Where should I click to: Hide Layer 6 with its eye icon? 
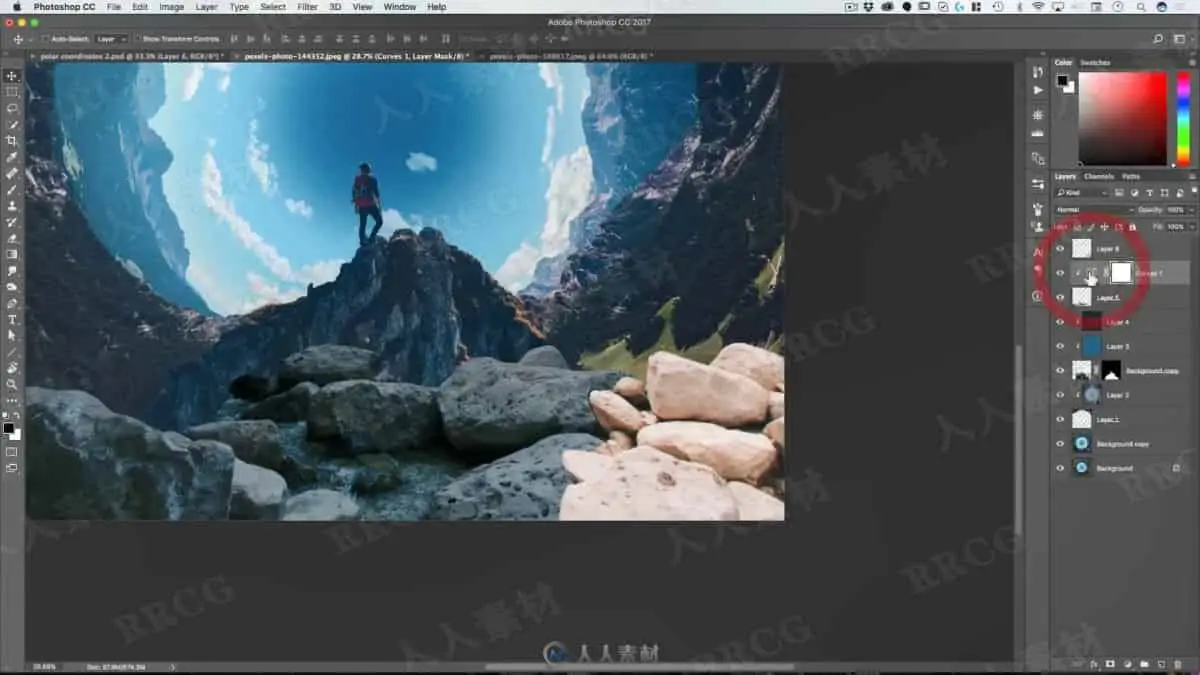(1060, 248)
